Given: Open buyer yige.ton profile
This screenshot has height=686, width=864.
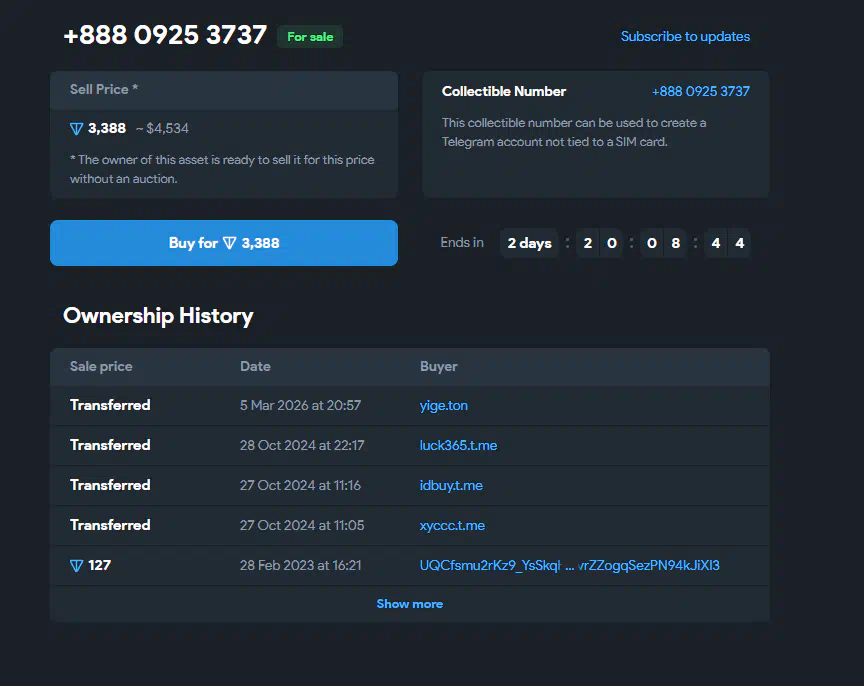Looking at the screenshot, I should 443,405.
